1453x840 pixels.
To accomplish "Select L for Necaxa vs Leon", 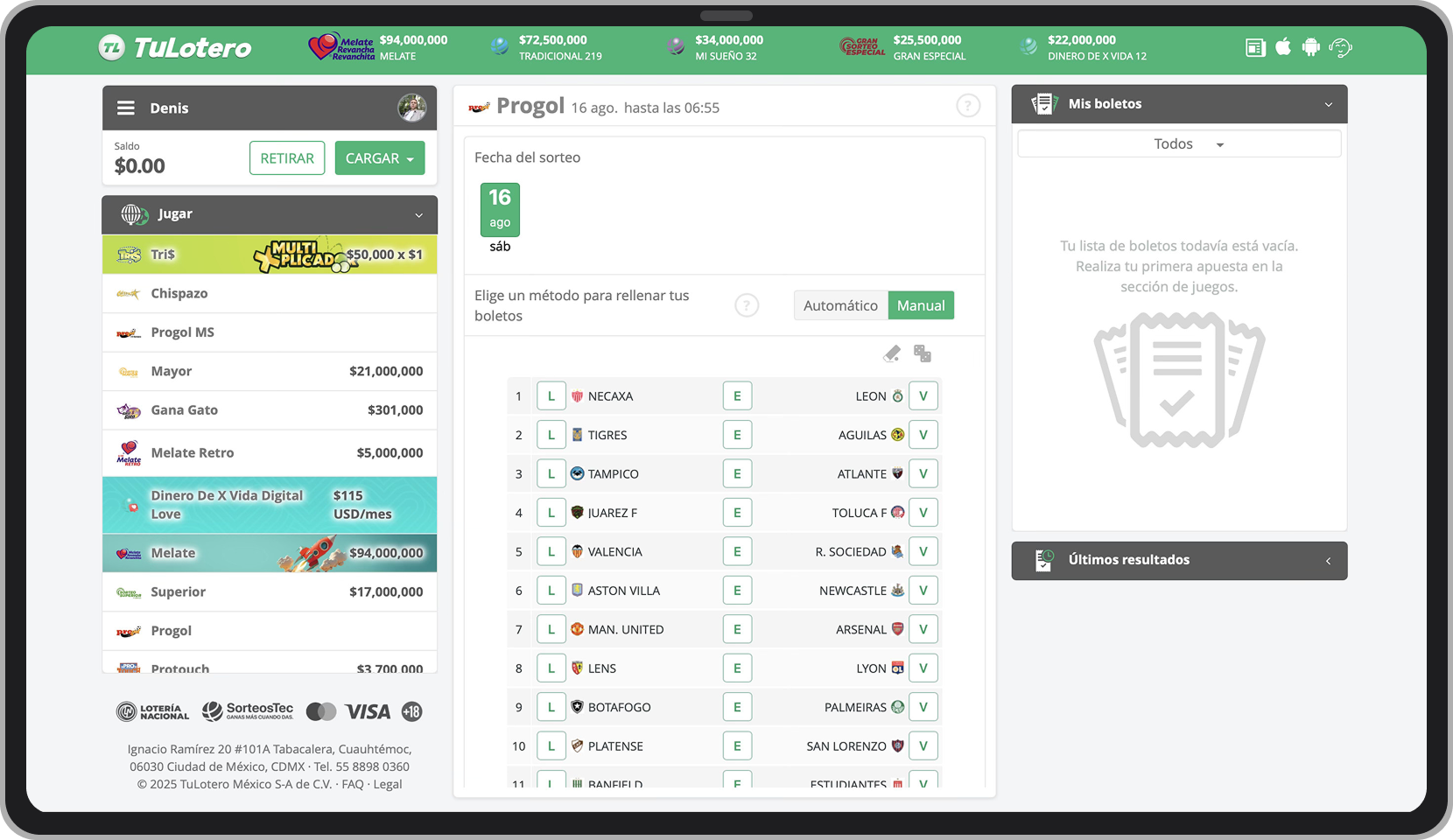I will [551, 396].
